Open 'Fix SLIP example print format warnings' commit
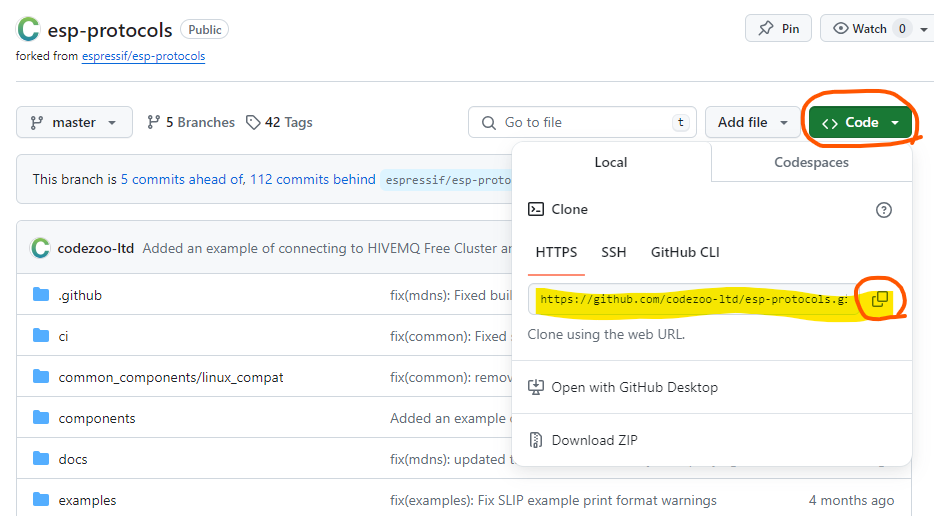This screenshot has height=516, width=934. (x=553, y=501)
